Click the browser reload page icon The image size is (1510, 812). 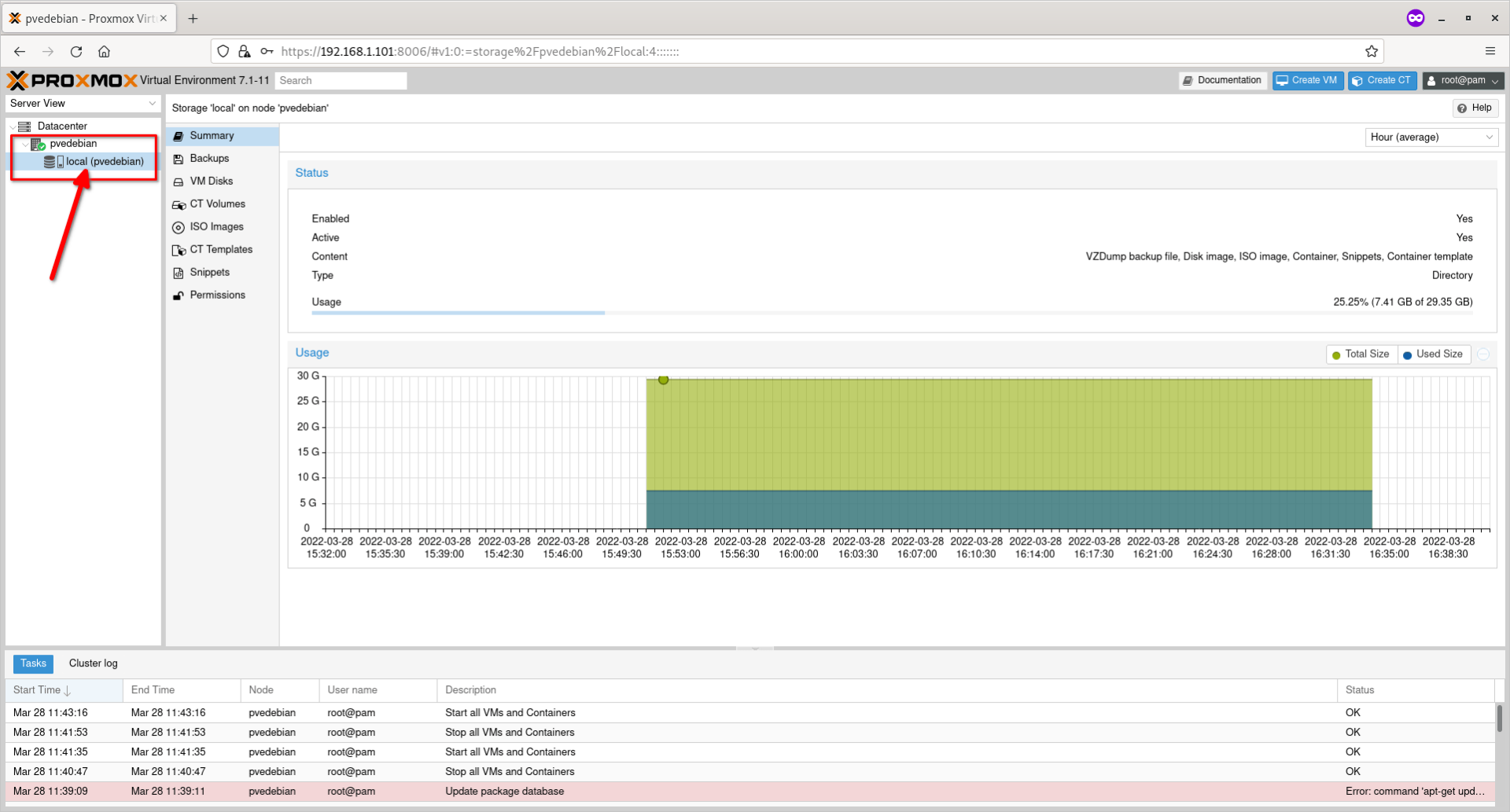pyautogui.click(x=76, y=52)
